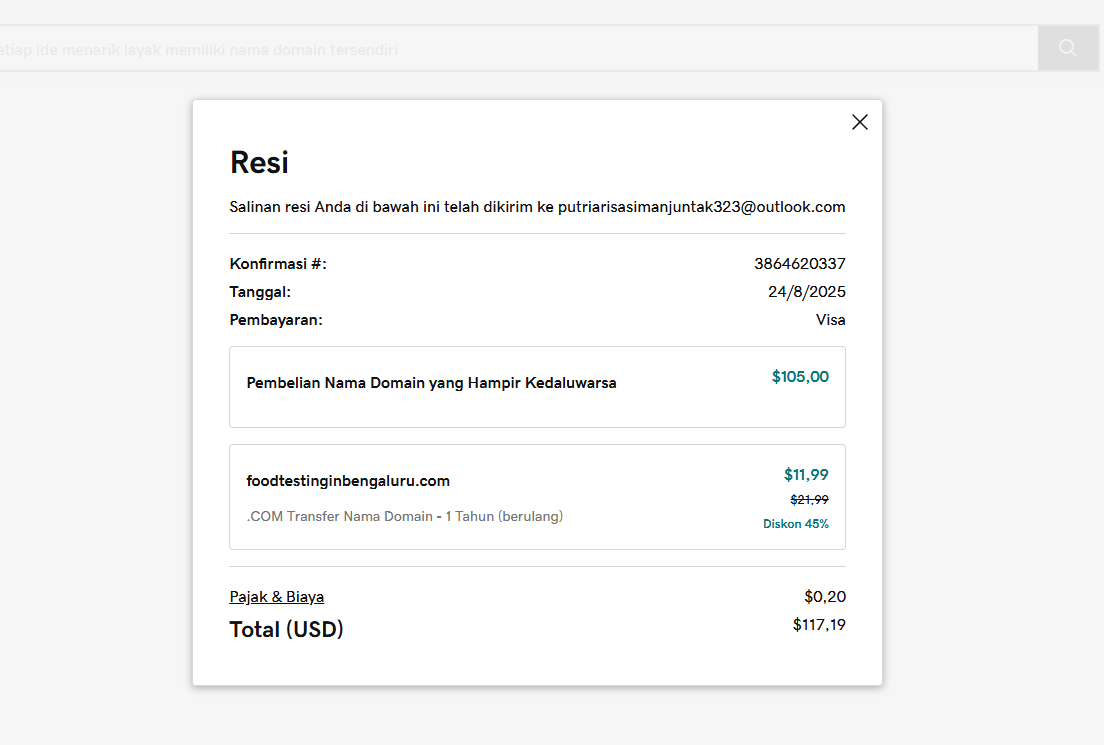Image resolution: width=1104 pixels, height=745 pixels.
Task: Click the Visa payment method value
Action: pyautogui.click(x=830, y=320)
